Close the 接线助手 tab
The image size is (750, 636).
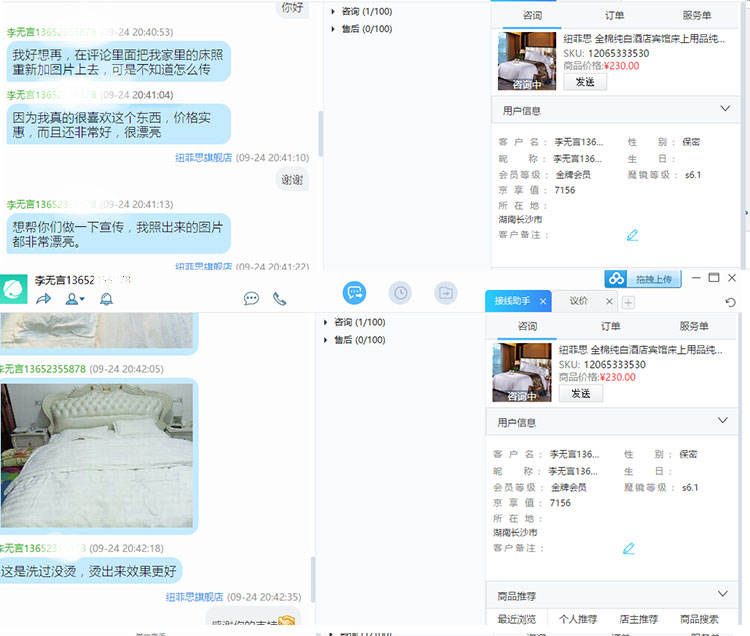543,301
